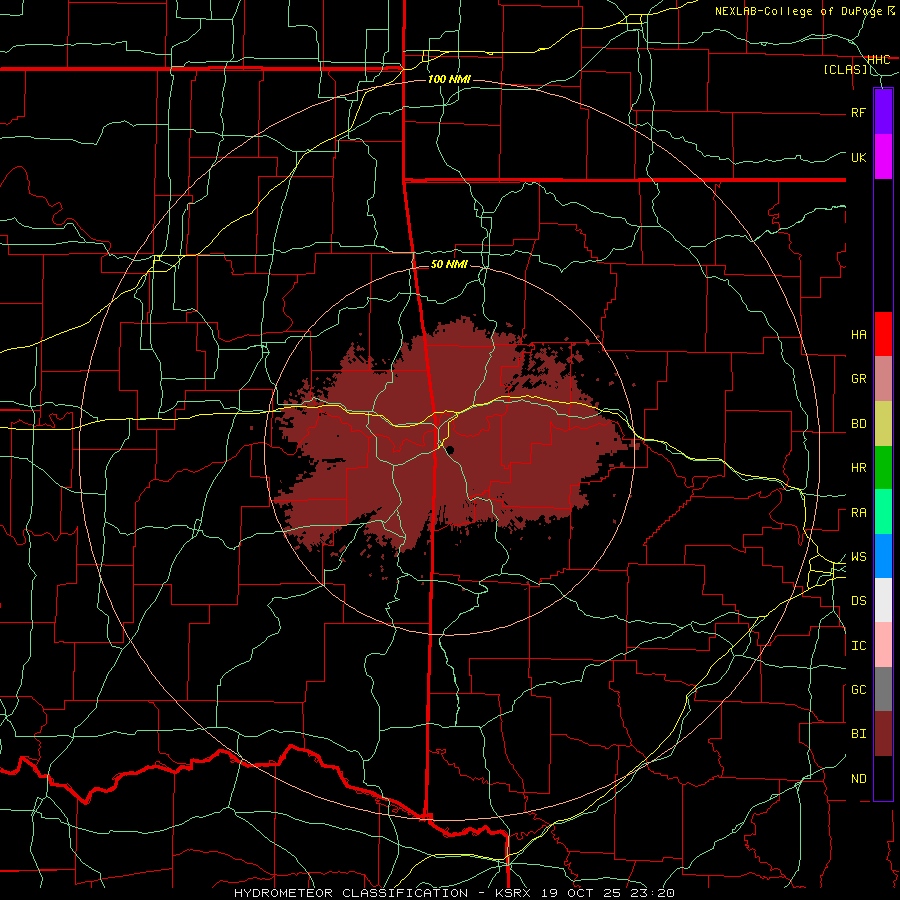
Task: Click the HA red legend swatch
Action: [883, 334]
